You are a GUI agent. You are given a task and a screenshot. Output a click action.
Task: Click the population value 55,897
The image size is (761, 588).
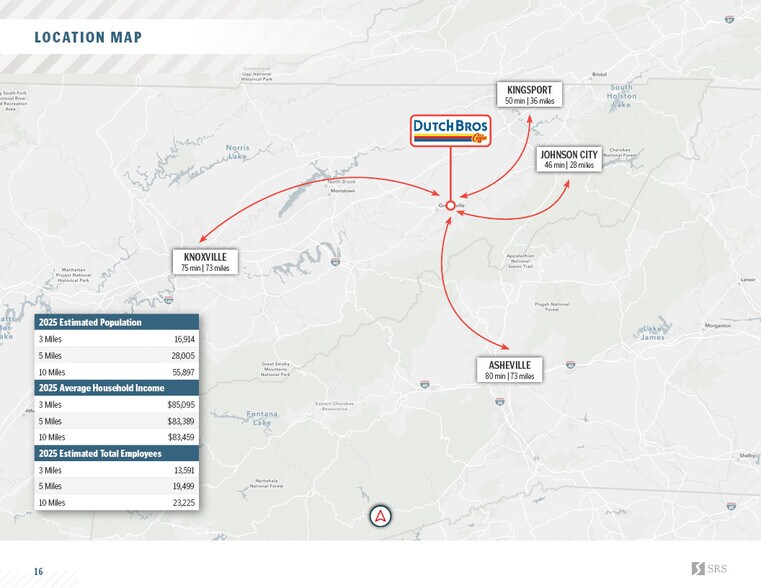tap(183, 372)
